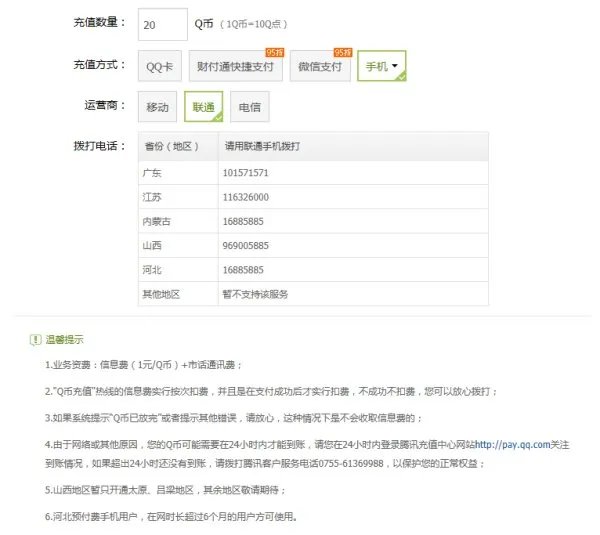The image size is (600, 535).
Task: Select 内蒙古 row phone number 16885885
Action: click(x=243, y=222)
